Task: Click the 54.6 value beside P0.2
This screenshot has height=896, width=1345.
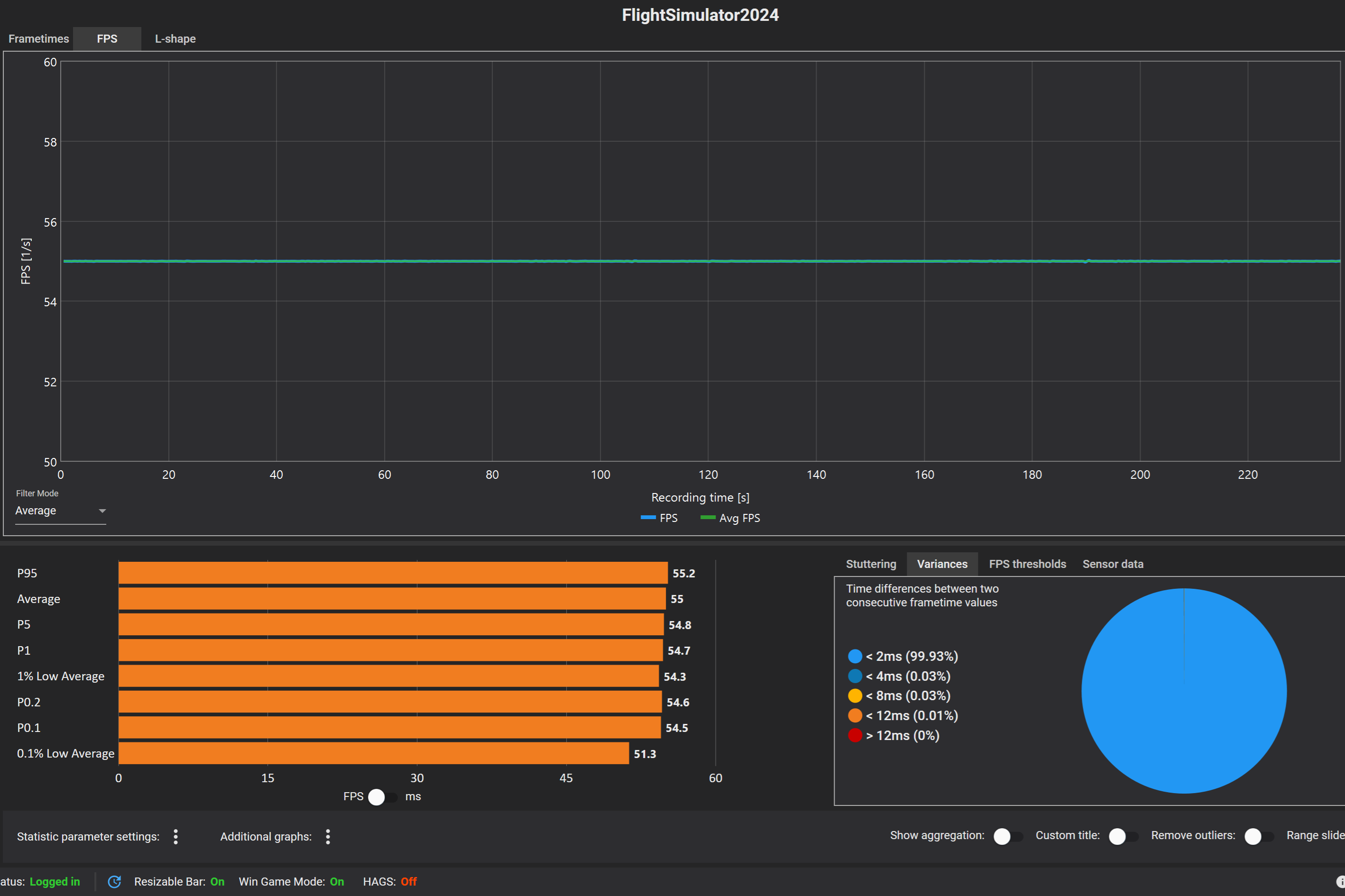Action: [x=678, y=702]
